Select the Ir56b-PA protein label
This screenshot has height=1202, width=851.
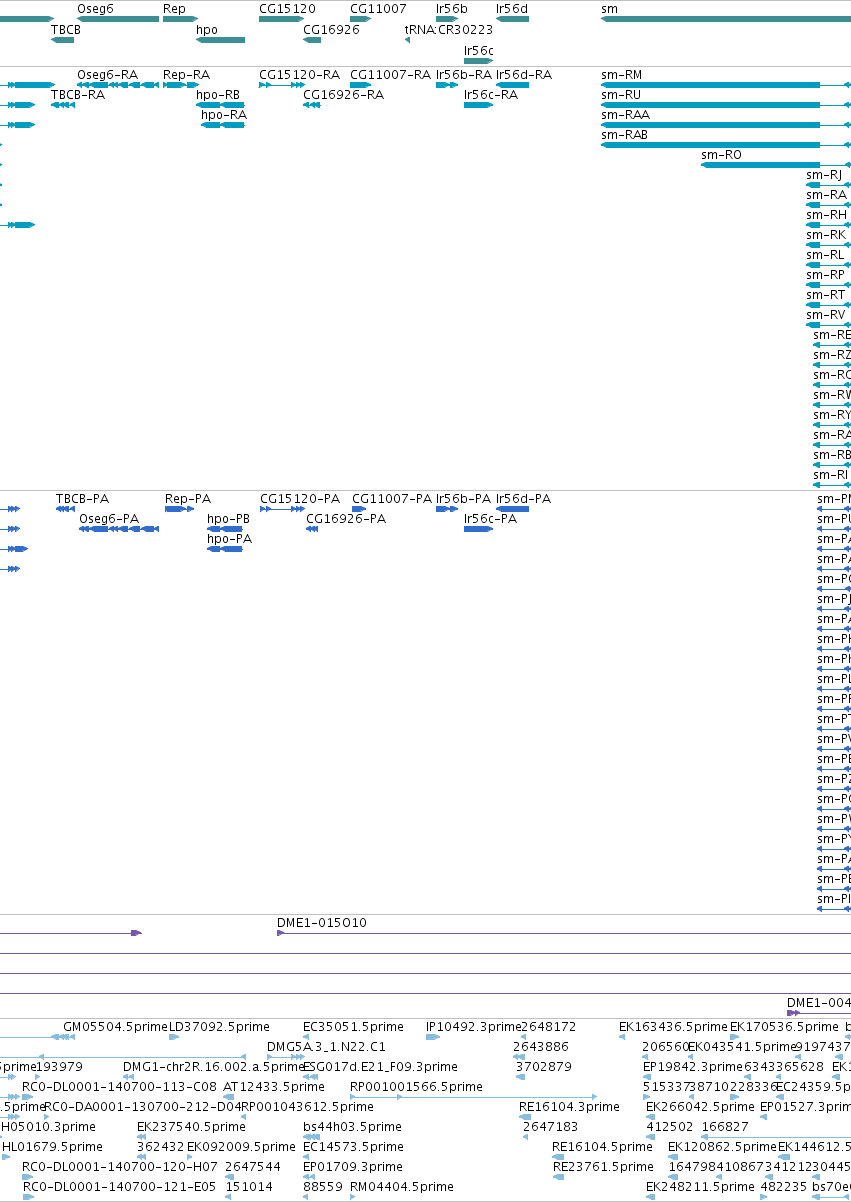click(x=464, y=498)
